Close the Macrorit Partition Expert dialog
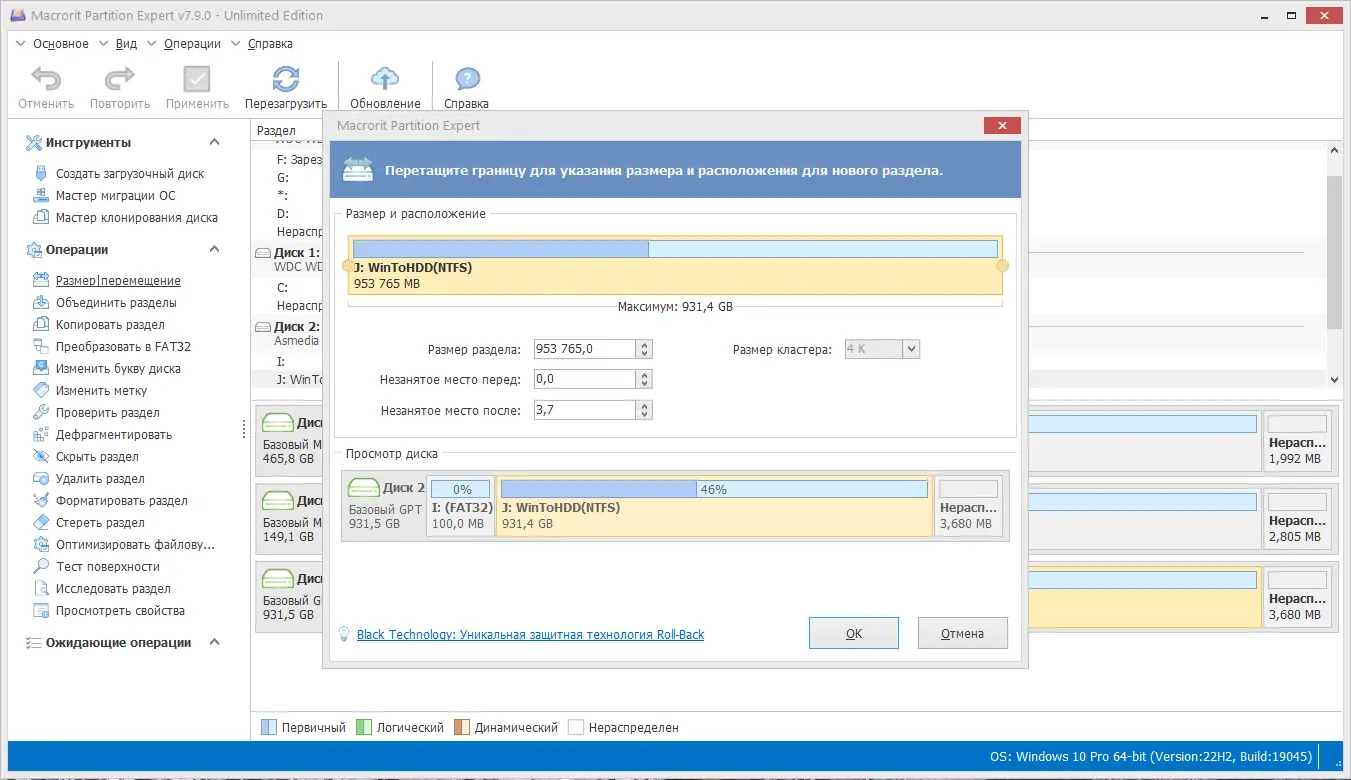Screen dimensions: 1351x780 [1002, 125]
